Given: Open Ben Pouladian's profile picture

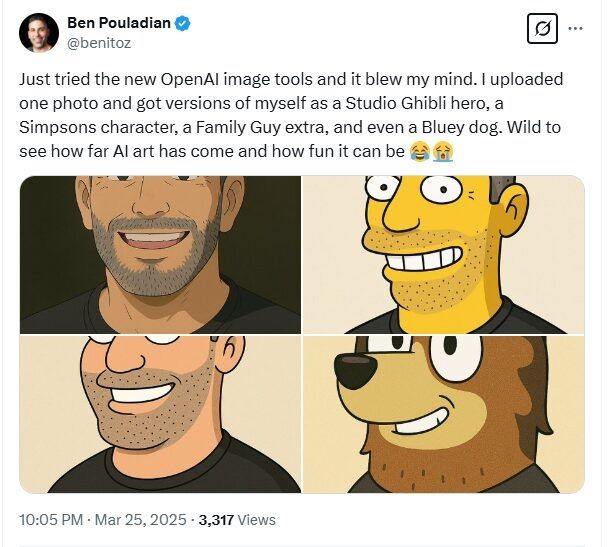Looking at the screenshot, I should tap(38, 32).
